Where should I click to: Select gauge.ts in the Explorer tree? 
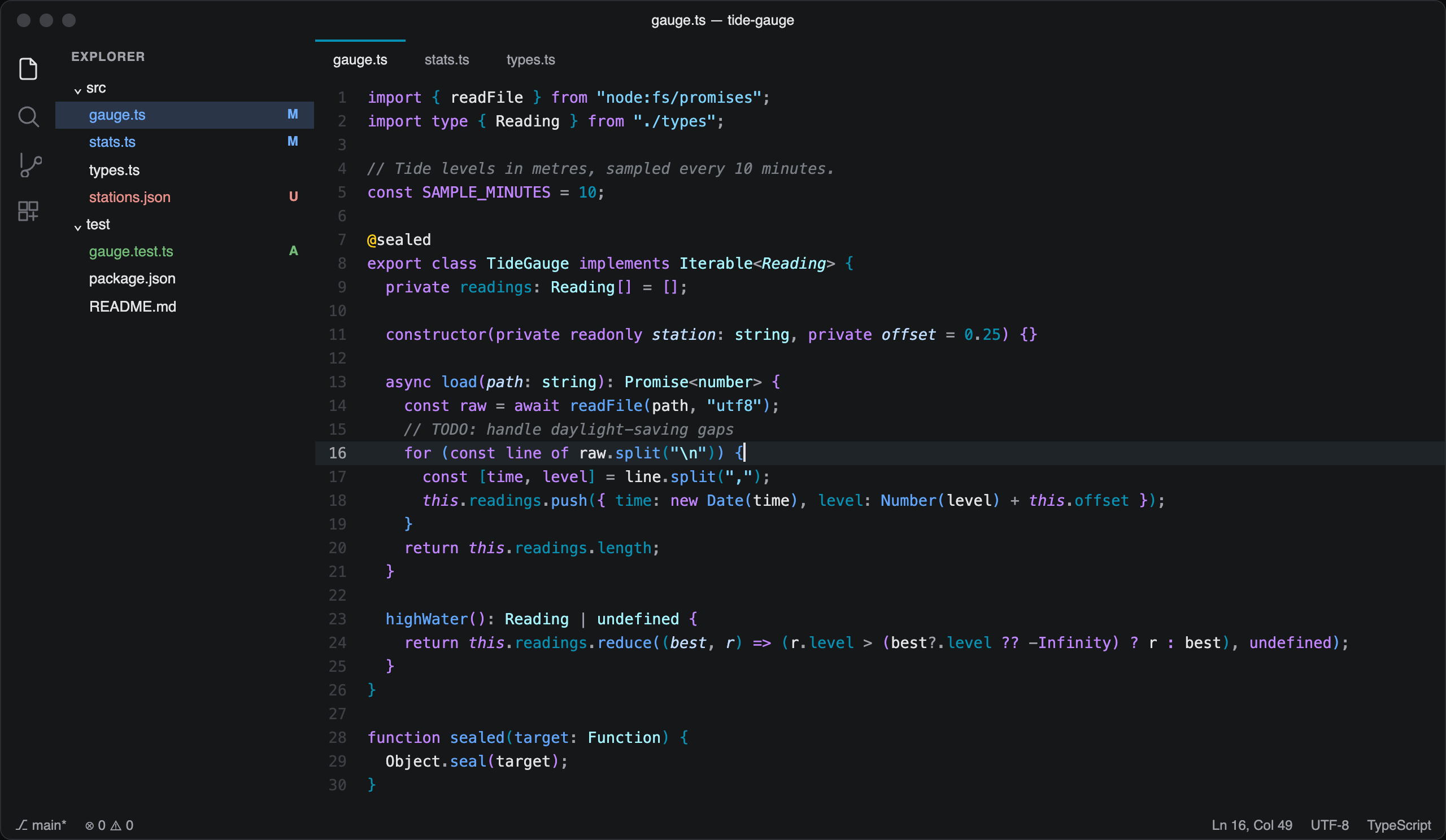pos(184,115)
